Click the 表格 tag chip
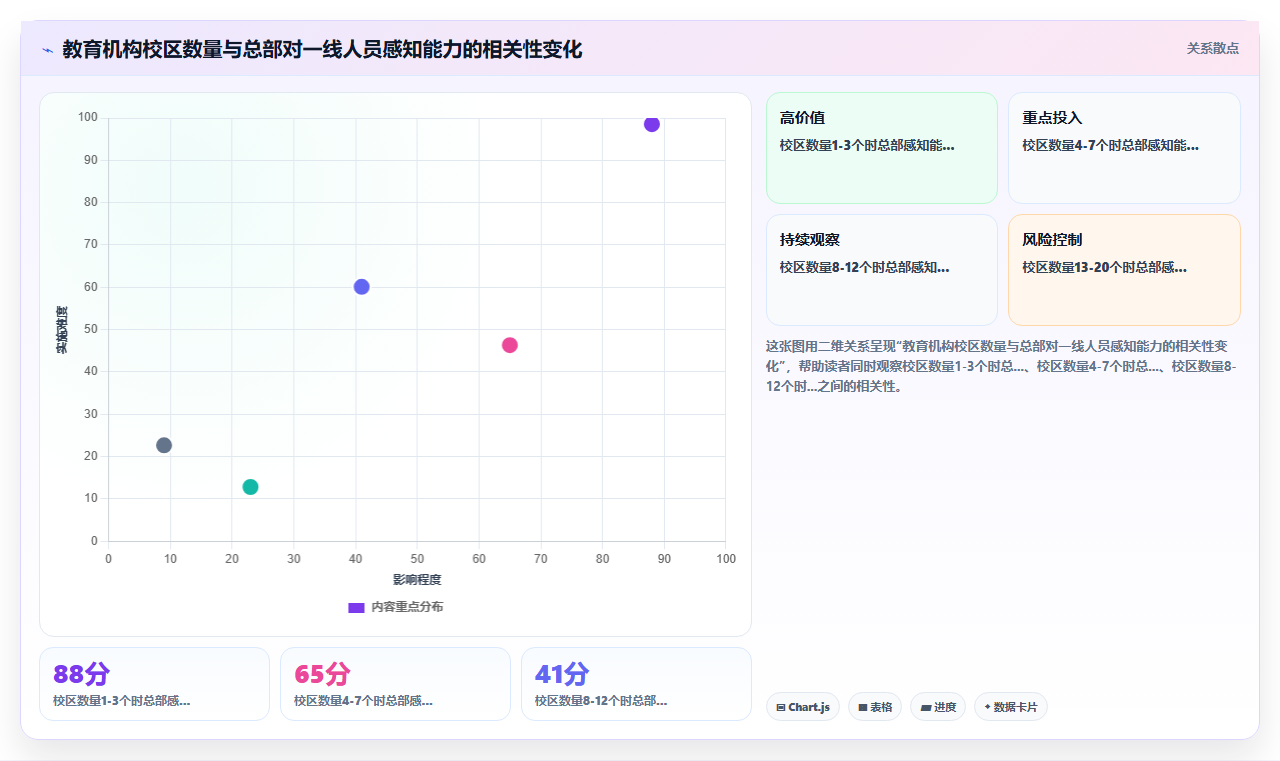Screen dimensions: 1280x761 coord(875,707)
